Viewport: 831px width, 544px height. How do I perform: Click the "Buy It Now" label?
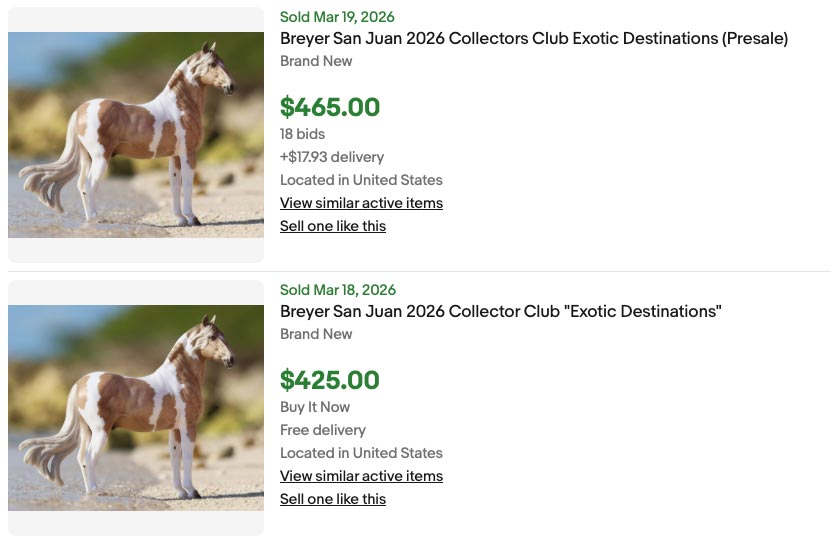pos(315,407)
